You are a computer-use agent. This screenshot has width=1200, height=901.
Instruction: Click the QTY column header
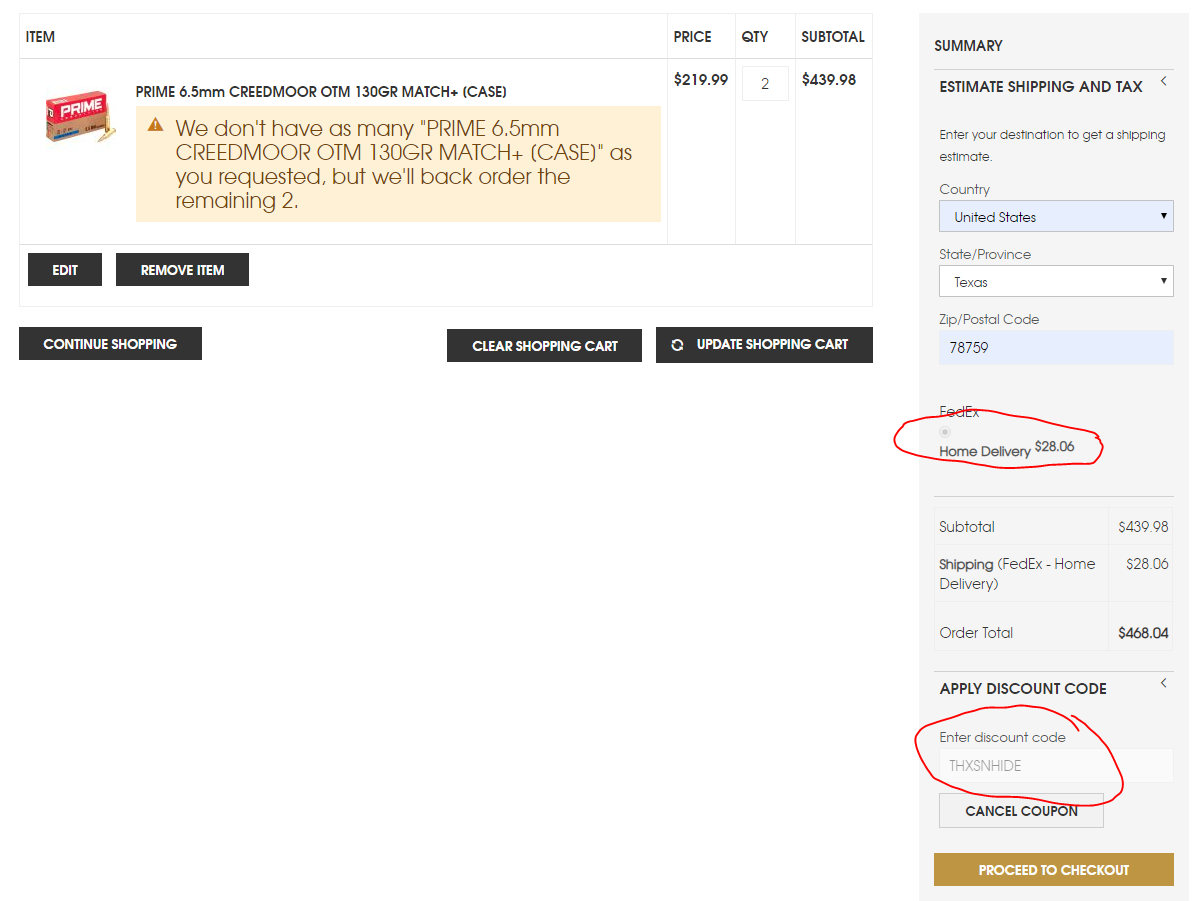[x=755, y=37]
